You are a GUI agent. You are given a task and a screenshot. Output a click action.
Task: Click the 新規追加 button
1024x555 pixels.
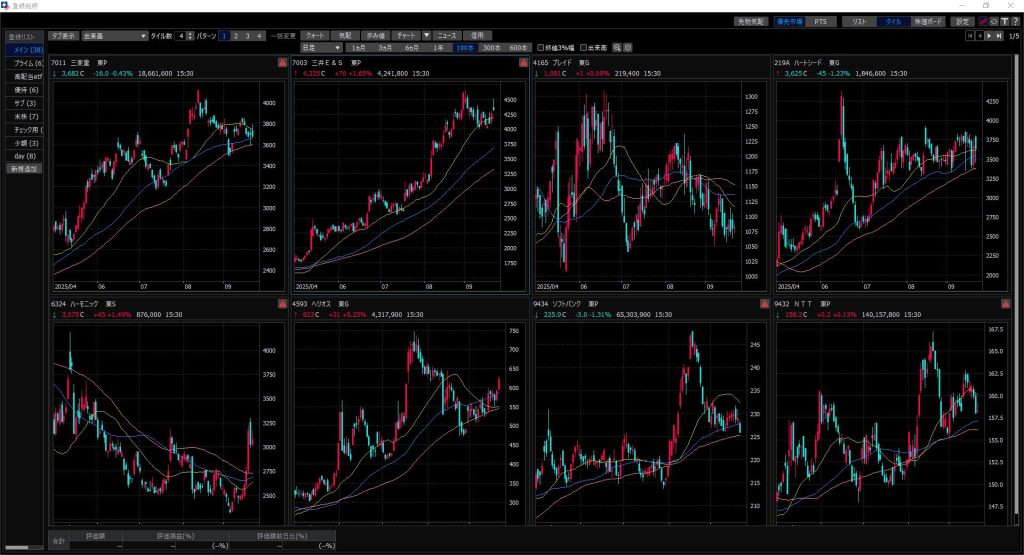click(24, 169)
